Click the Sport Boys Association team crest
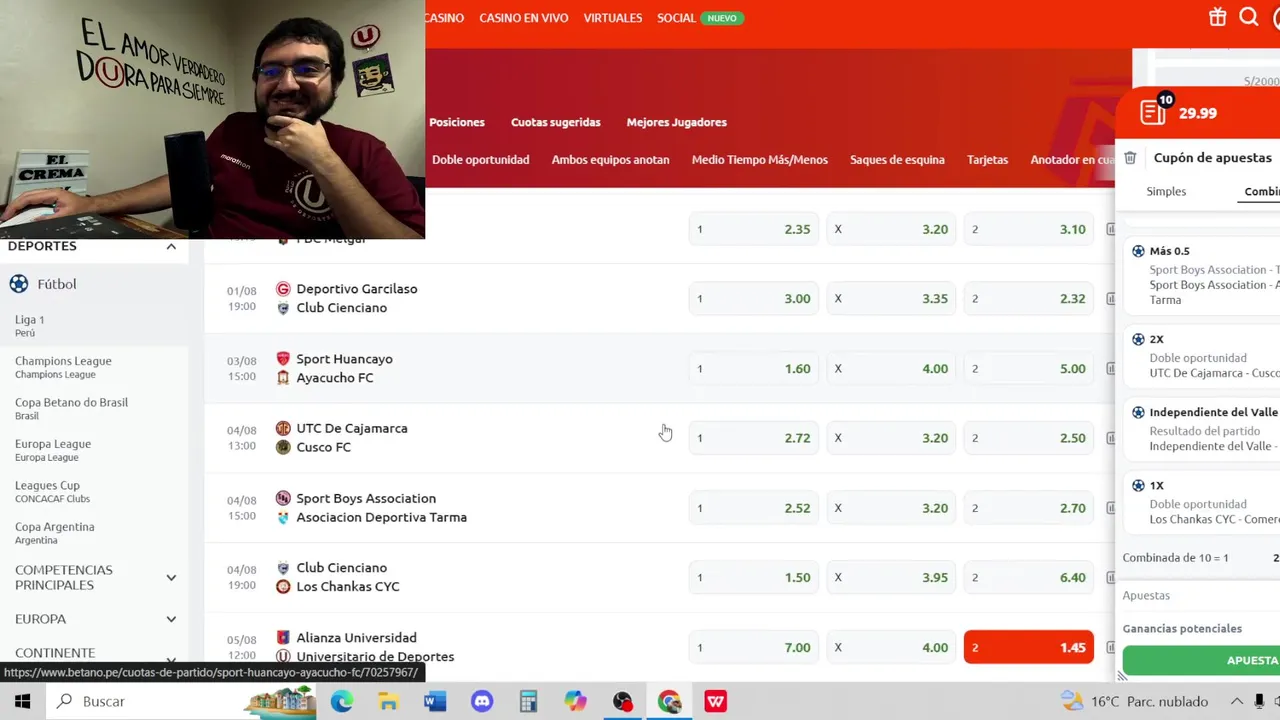1280x720 pixels. tap(283, 498)
